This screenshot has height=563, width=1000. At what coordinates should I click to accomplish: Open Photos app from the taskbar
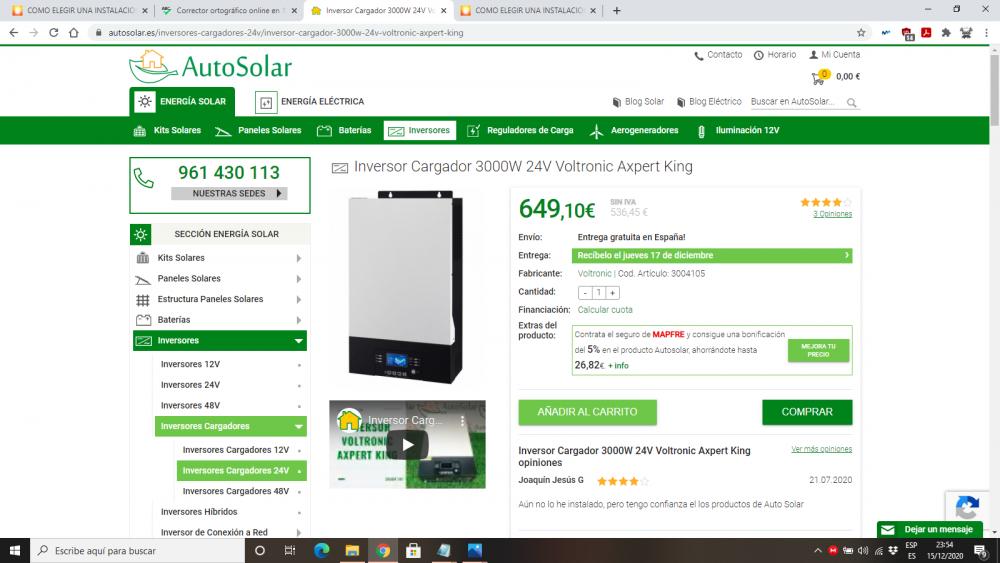(x=474, y=550)
